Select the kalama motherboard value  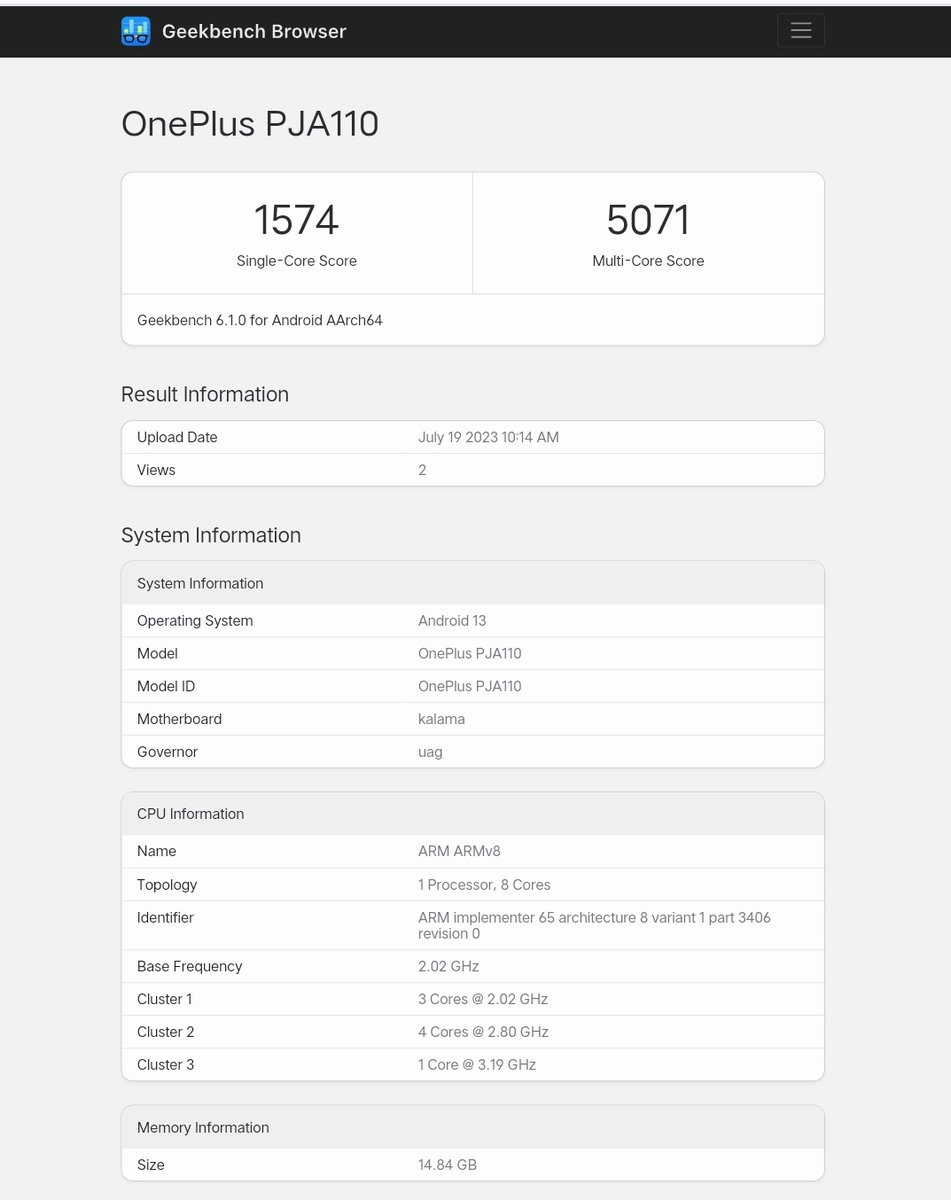point(442,718)
